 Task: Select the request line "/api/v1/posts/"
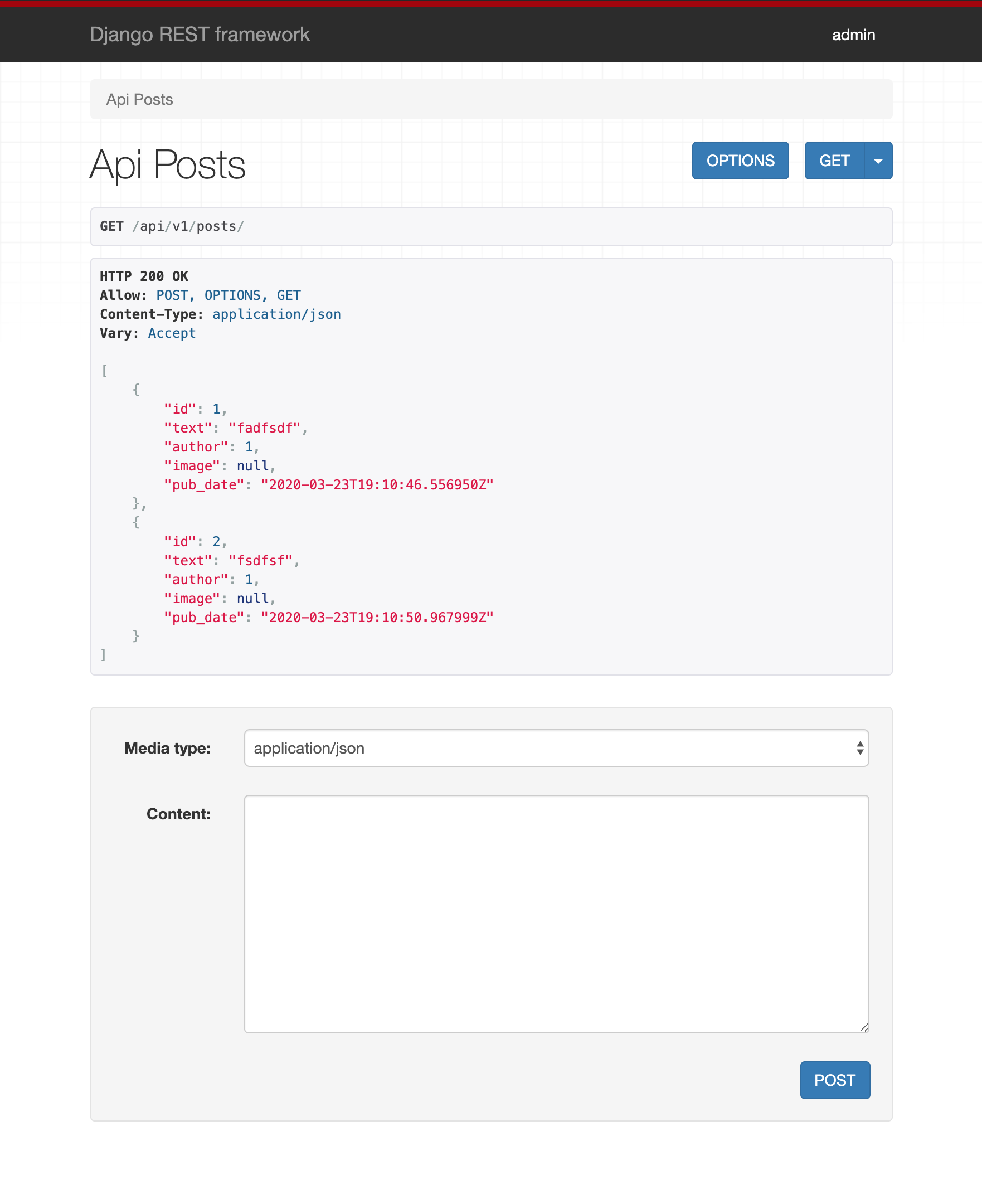188,226
